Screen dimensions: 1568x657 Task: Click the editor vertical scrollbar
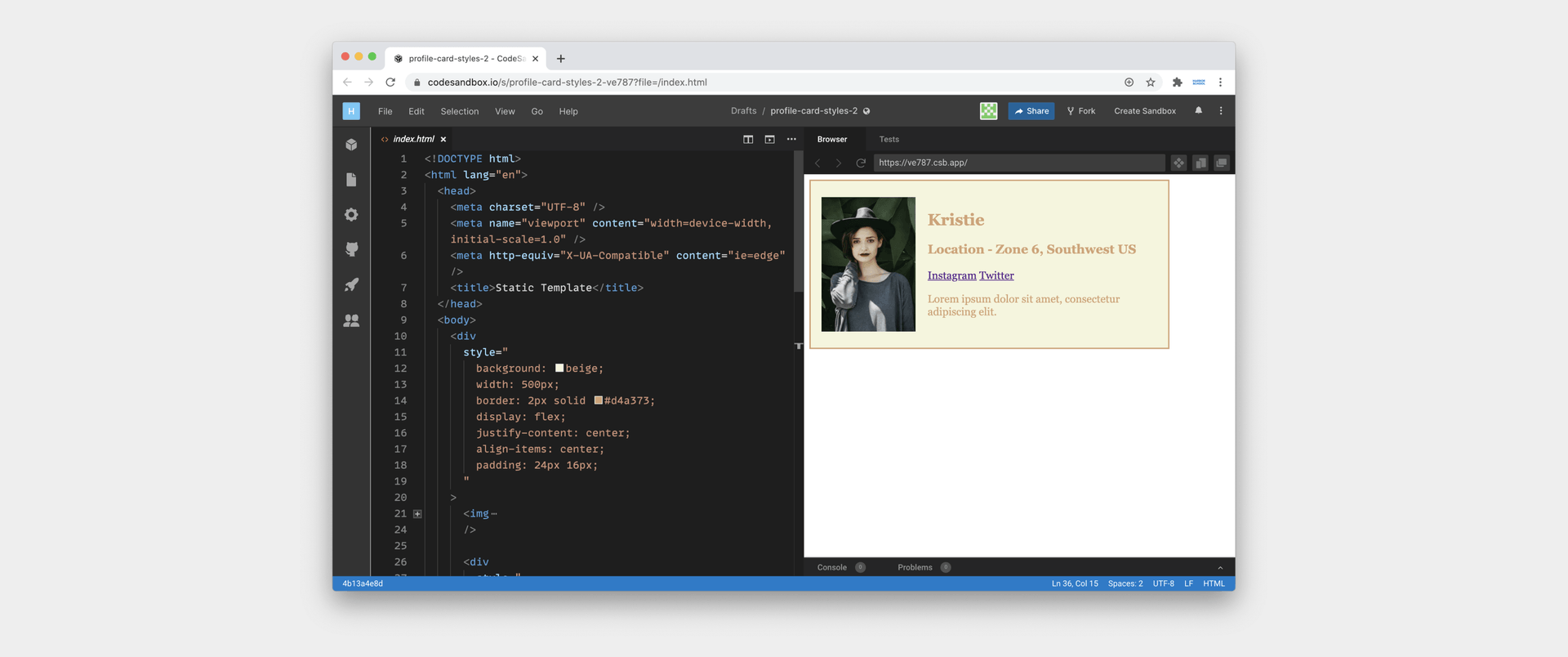(x=799, y=221)
